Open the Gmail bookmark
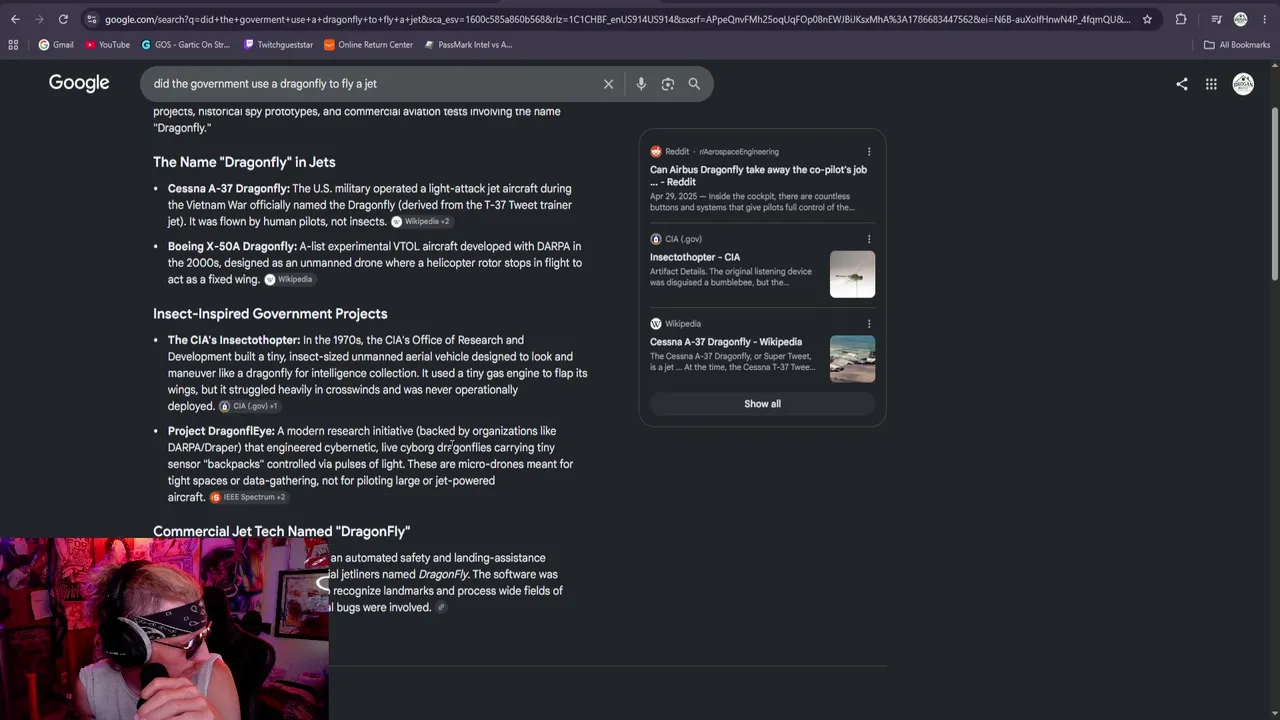 [56, 45]
